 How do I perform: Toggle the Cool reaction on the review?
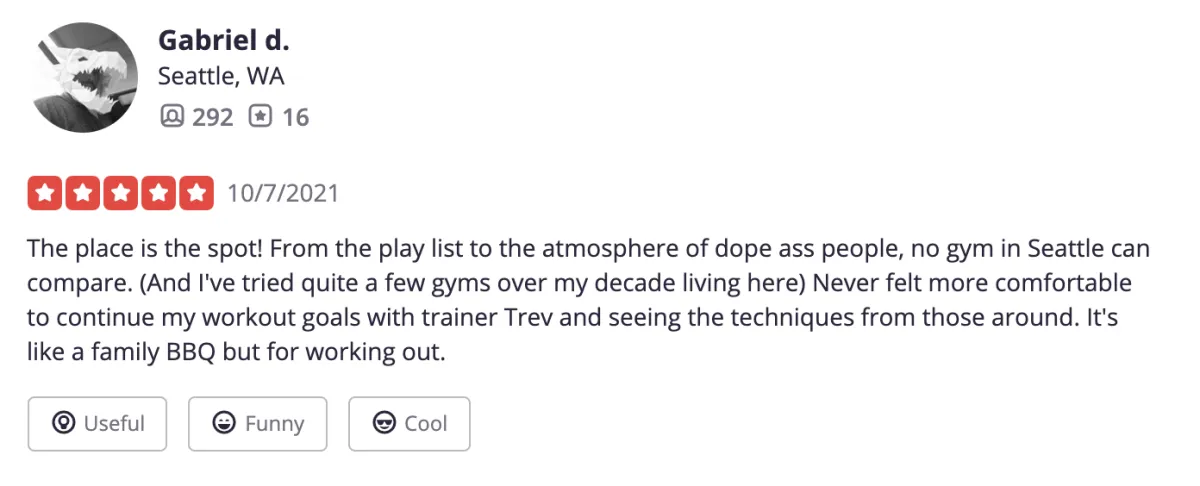[x=409, y=424]
